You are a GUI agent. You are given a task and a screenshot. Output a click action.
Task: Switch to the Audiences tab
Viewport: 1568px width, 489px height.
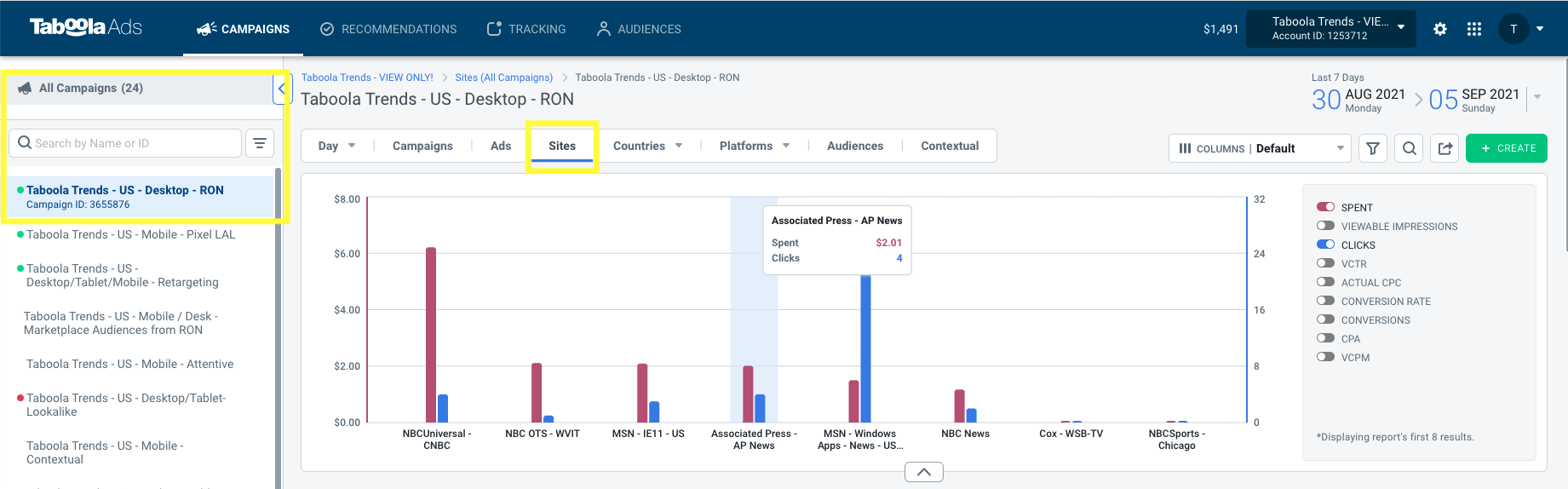coord(855,146)
